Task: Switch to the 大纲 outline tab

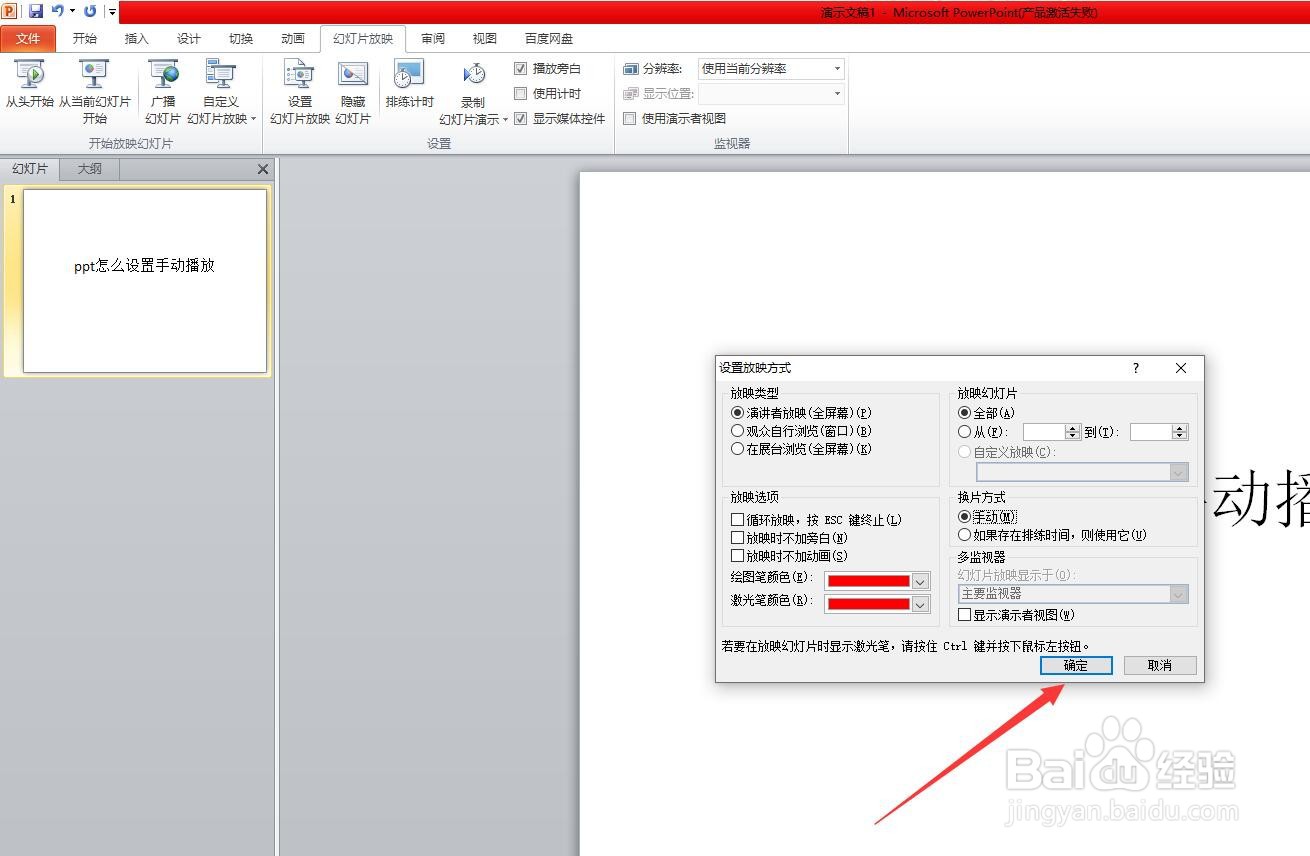Action: [x=88, y=168]
